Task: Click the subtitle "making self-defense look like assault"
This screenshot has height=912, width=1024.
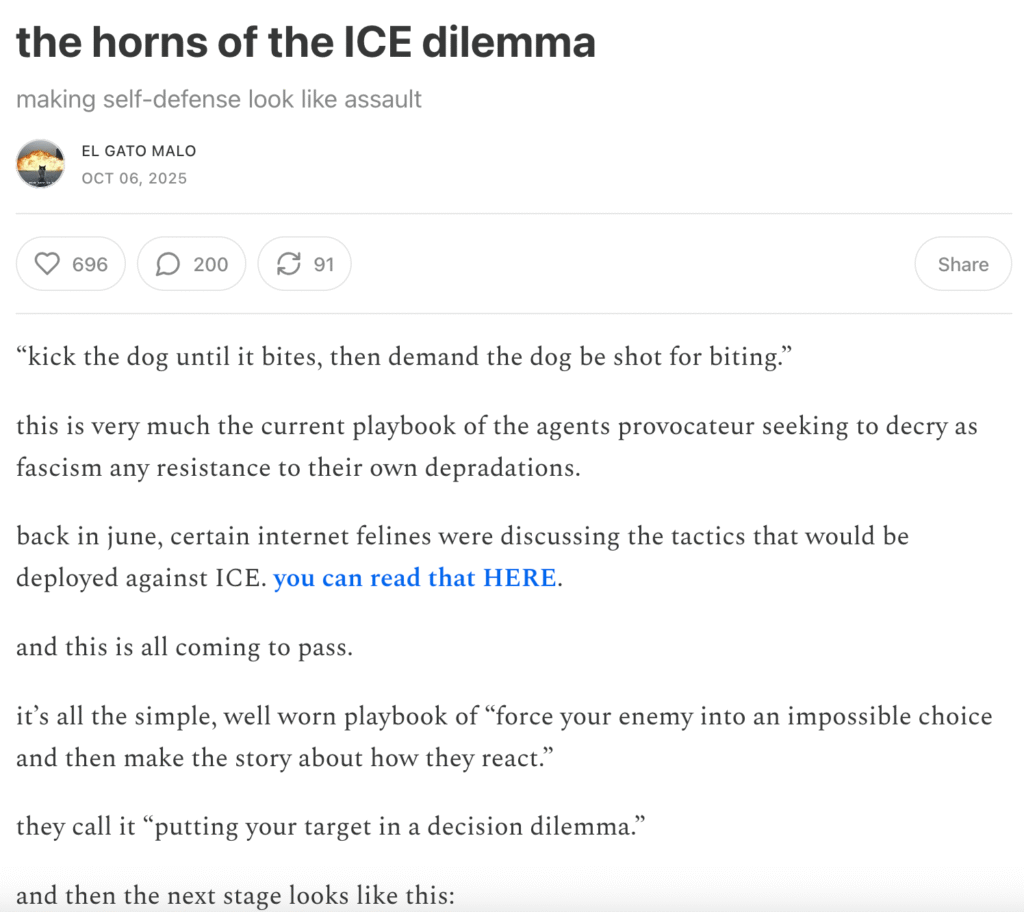Action: 219,99
